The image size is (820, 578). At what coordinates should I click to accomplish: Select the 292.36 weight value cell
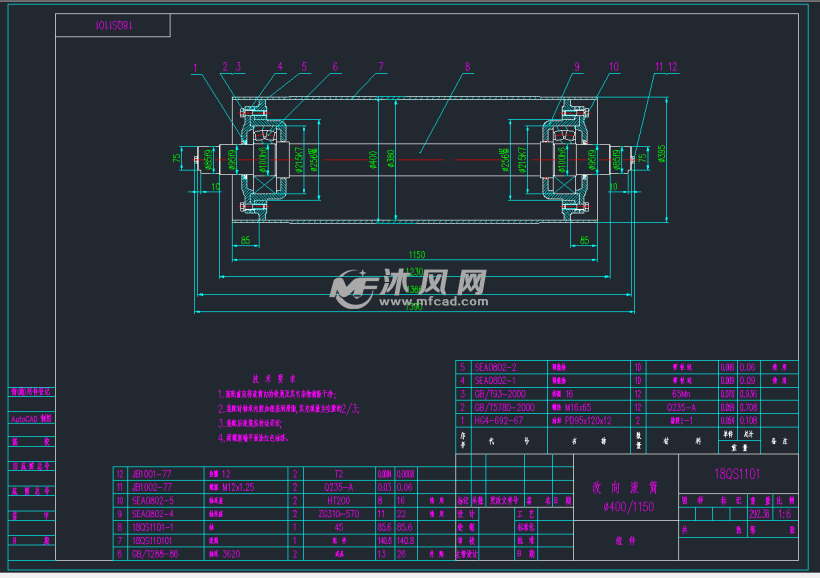[760, 514]
